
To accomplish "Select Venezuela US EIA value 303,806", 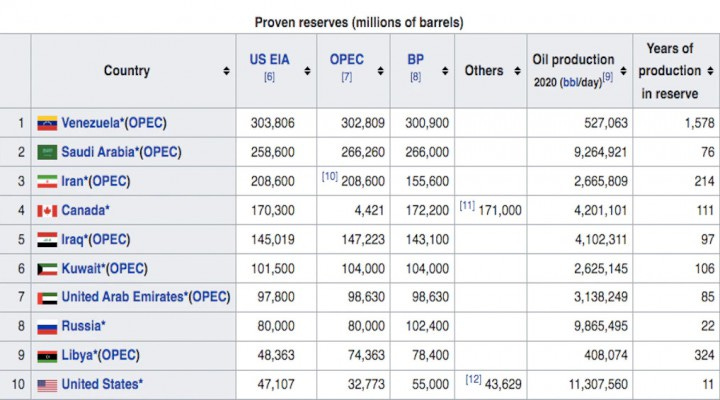I will [272, 123].
